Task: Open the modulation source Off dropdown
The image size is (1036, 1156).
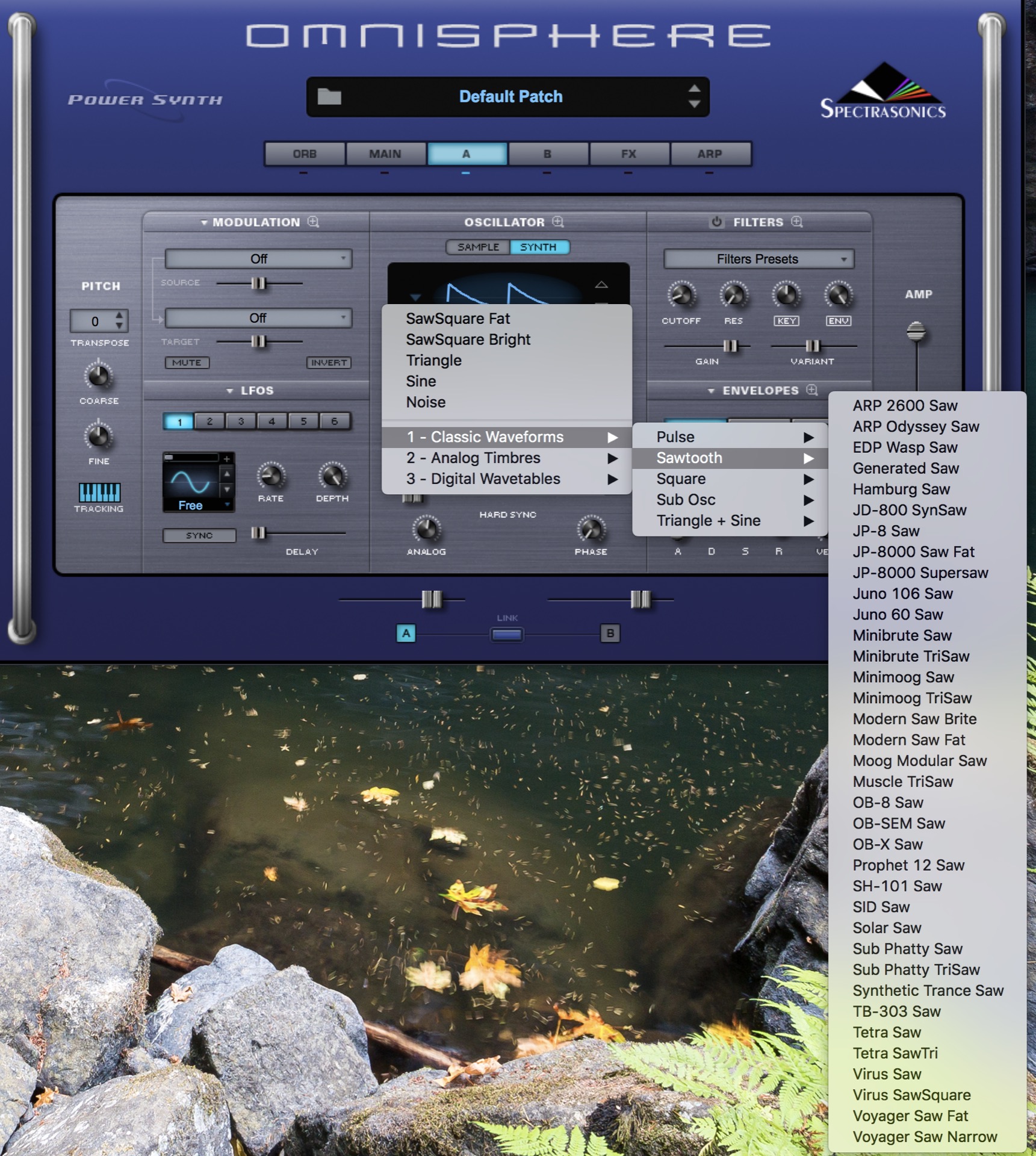Action: (x=259, y=259)
